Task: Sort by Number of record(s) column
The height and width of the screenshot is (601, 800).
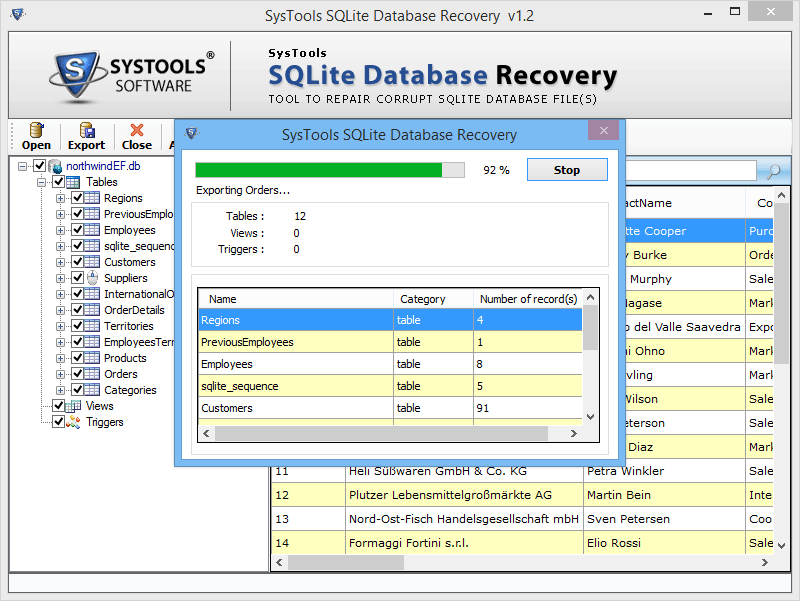Action: point(528,299)
